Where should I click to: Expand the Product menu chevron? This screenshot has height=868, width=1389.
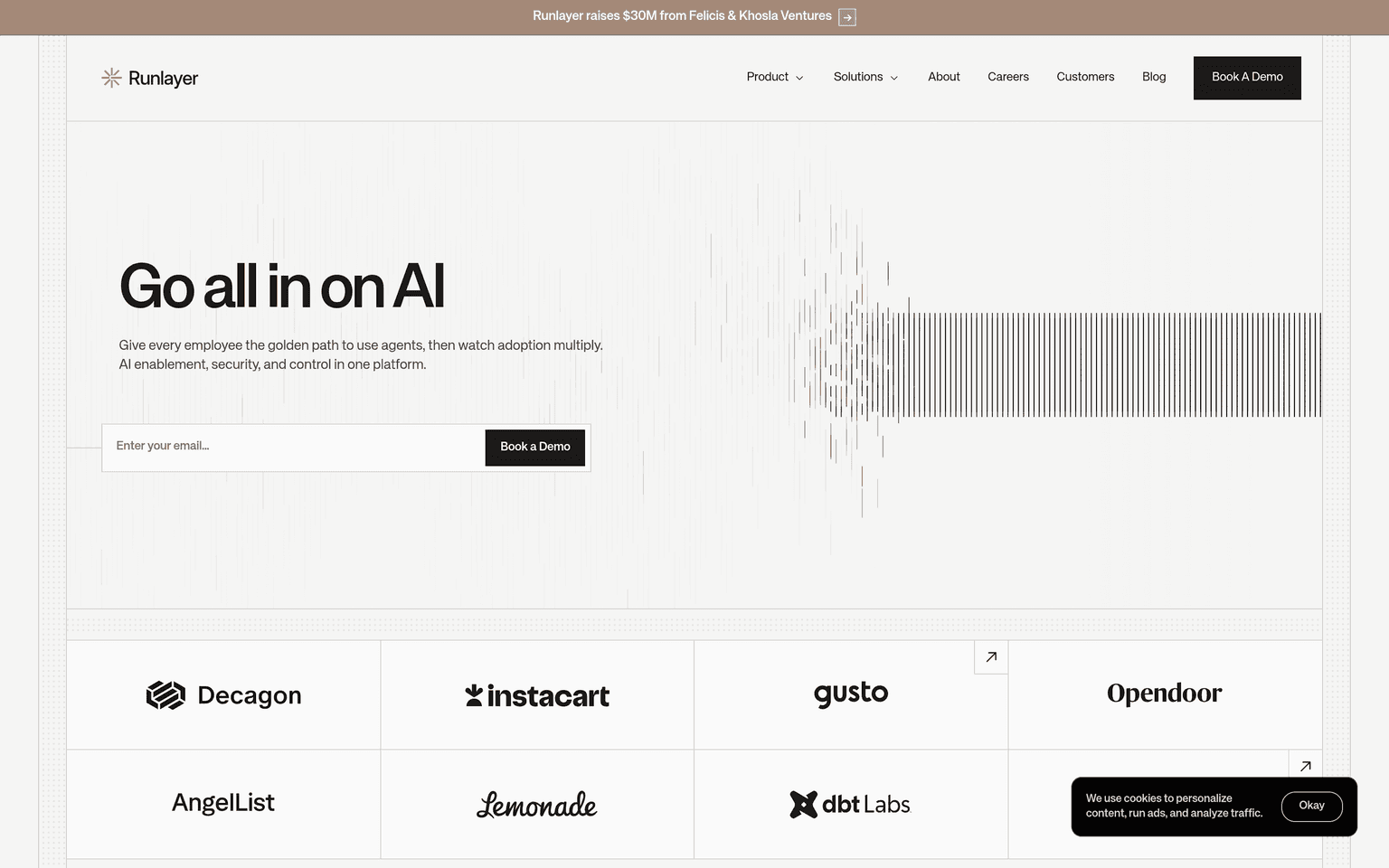[799, 78]
